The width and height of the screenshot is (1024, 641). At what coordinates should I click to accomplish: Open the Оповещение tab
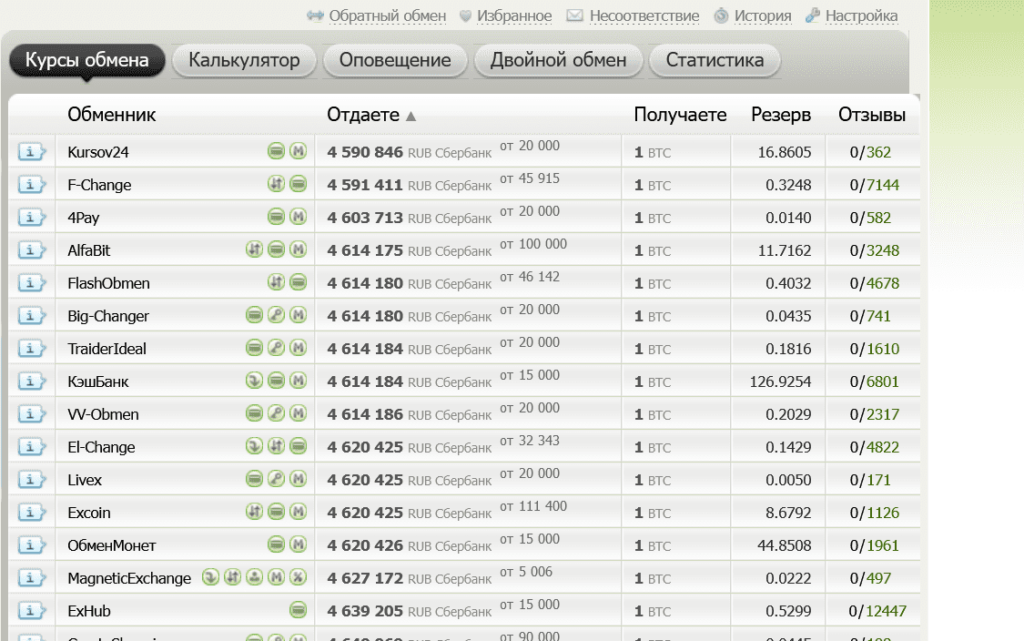point(395,60)
